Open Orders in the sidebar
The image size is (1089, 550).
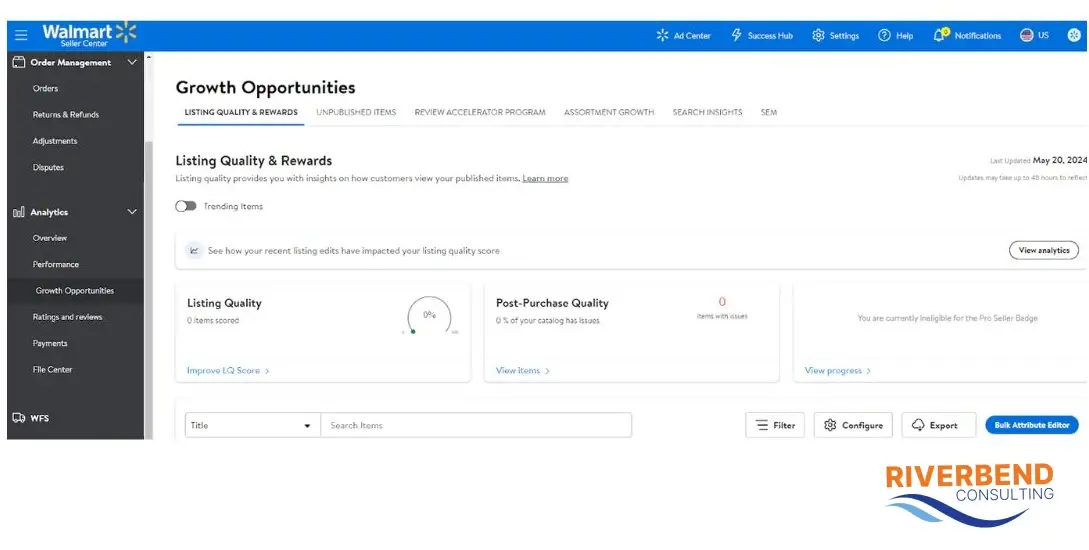[x=45, y=88]
